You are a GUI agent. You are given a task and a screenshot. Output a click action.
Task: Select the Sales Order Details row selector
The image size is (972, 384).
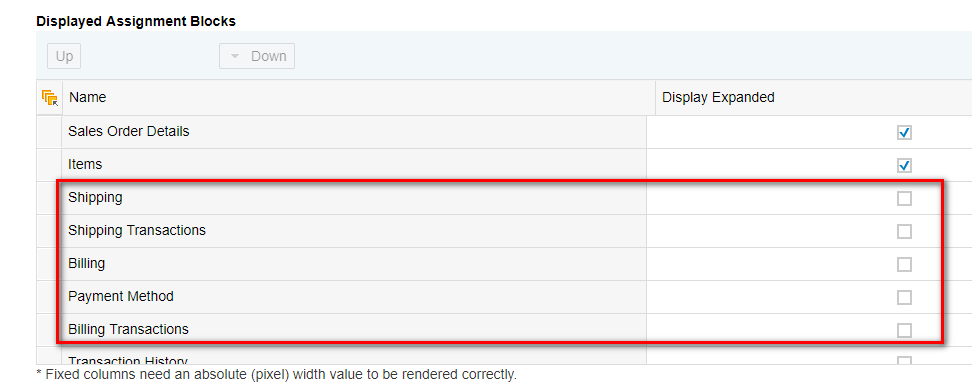49,132
